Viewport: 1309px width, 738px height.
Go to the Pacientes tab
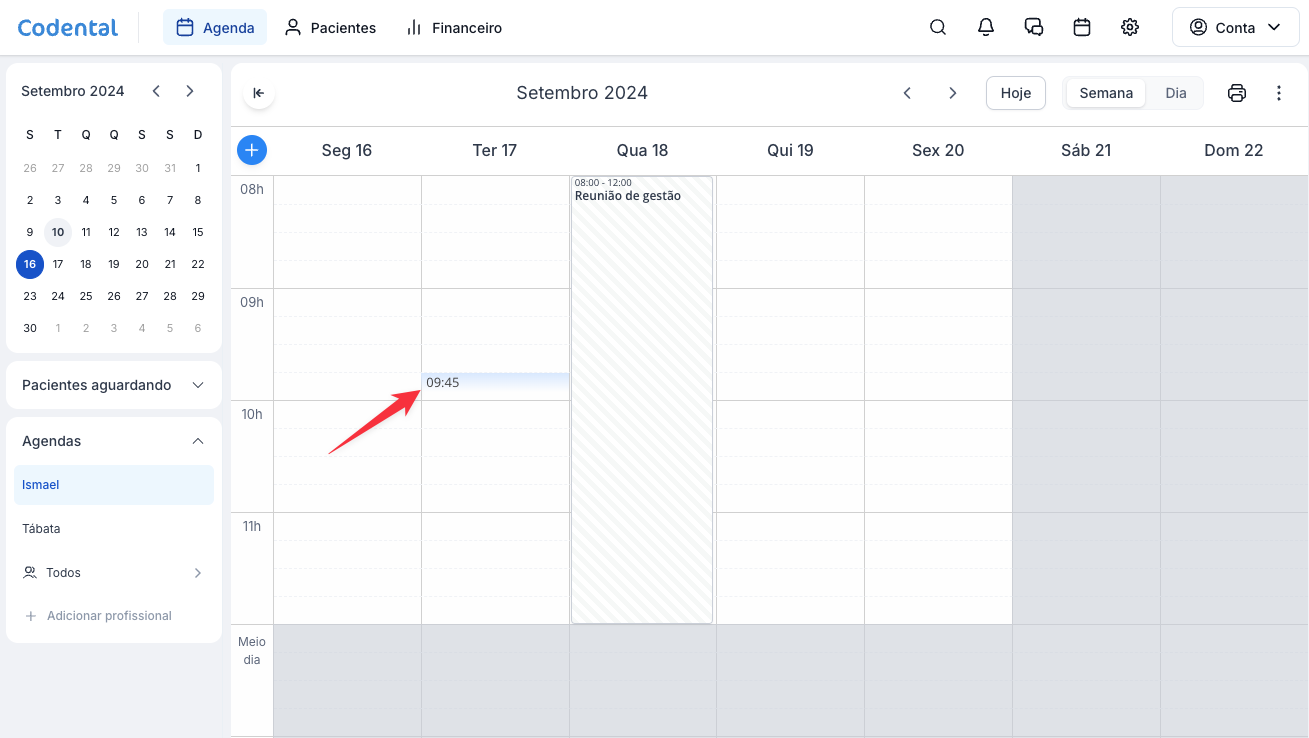click(x=330, y=28)
